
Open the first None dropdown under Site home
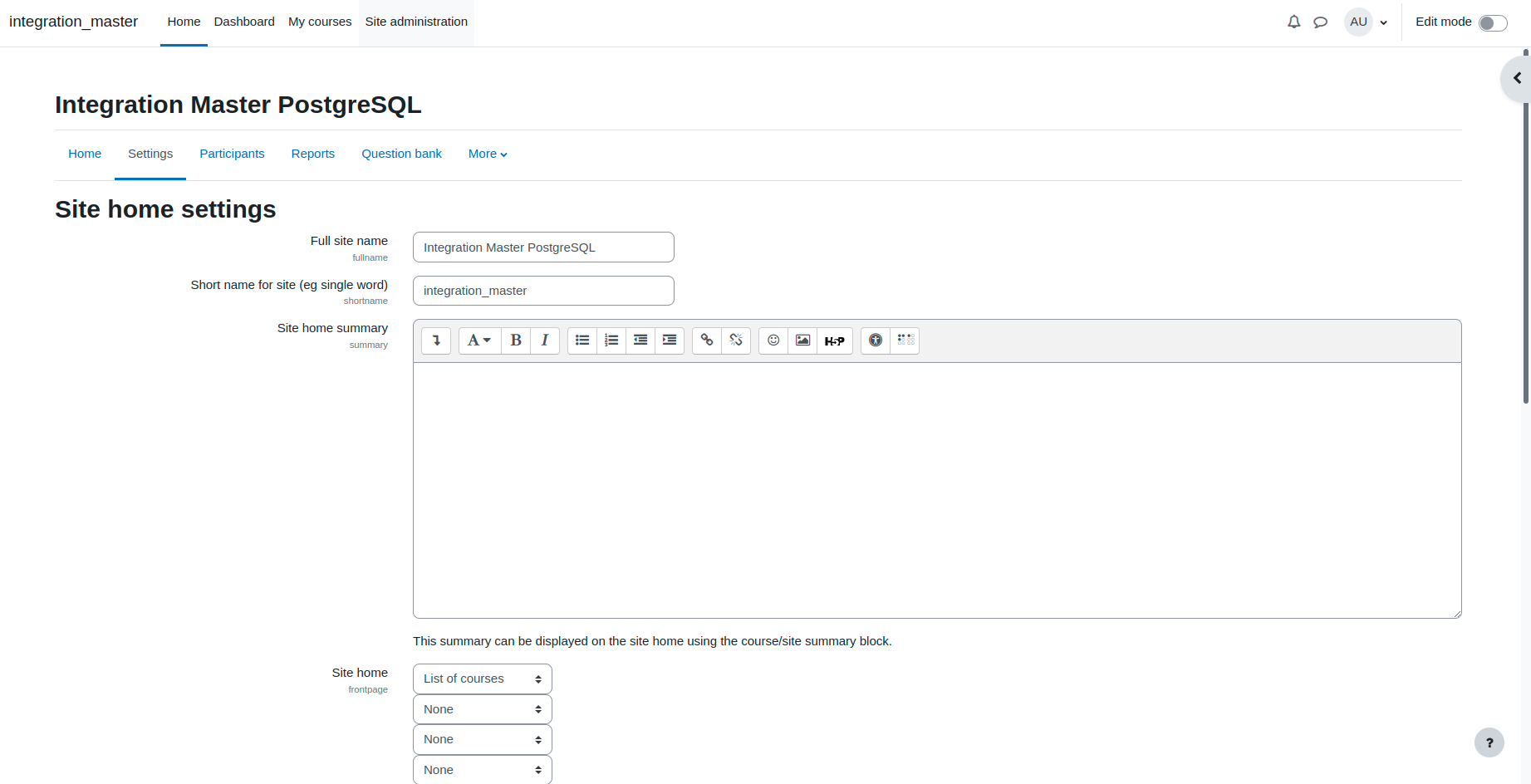coord(483,709)
